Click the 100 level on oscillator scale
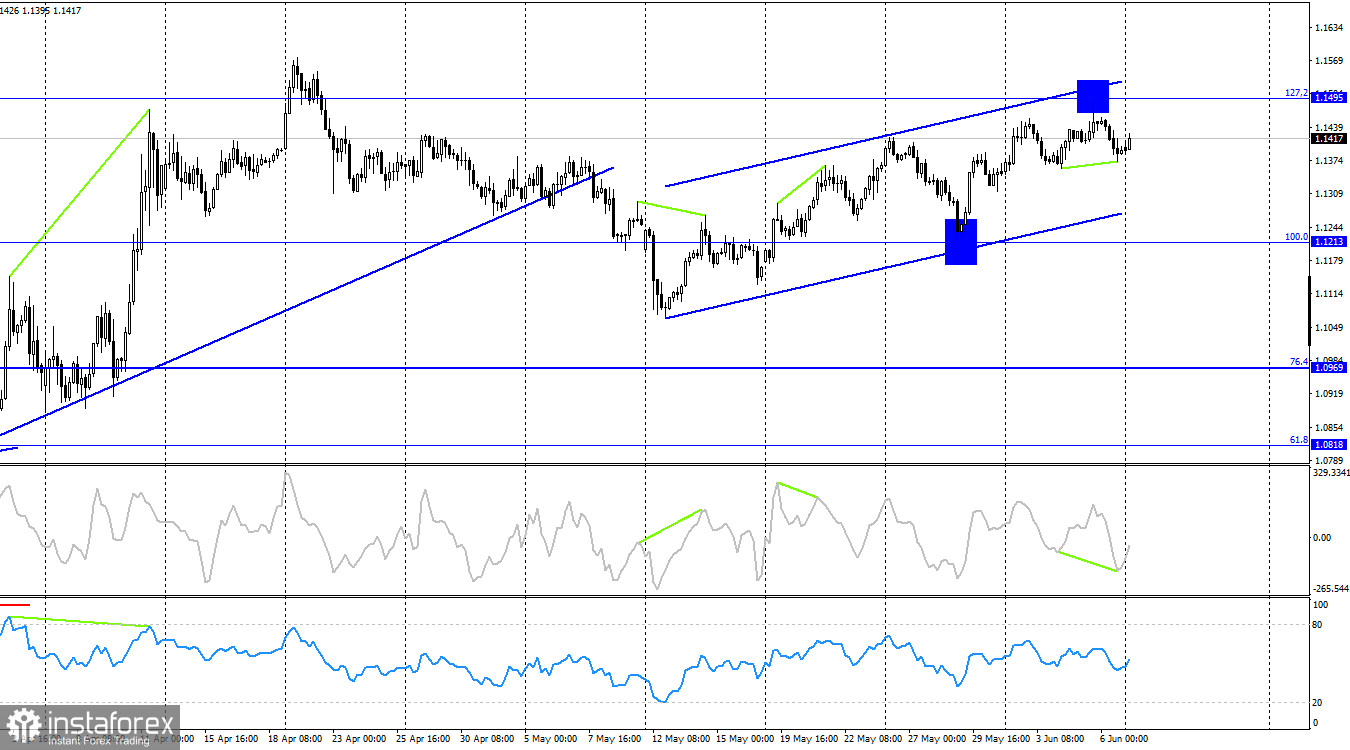Screen dimensions: 1350x750 point(1321,606)
